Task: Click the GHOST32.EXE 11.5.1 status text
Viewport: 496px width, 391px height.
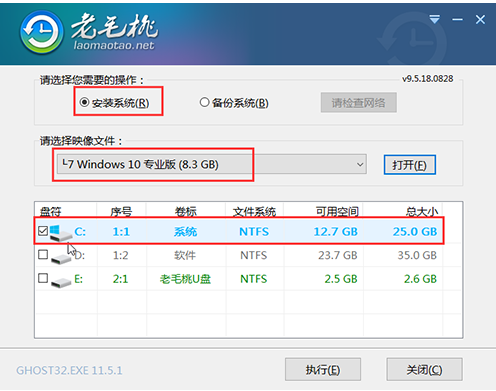Action: pos(69,371)
